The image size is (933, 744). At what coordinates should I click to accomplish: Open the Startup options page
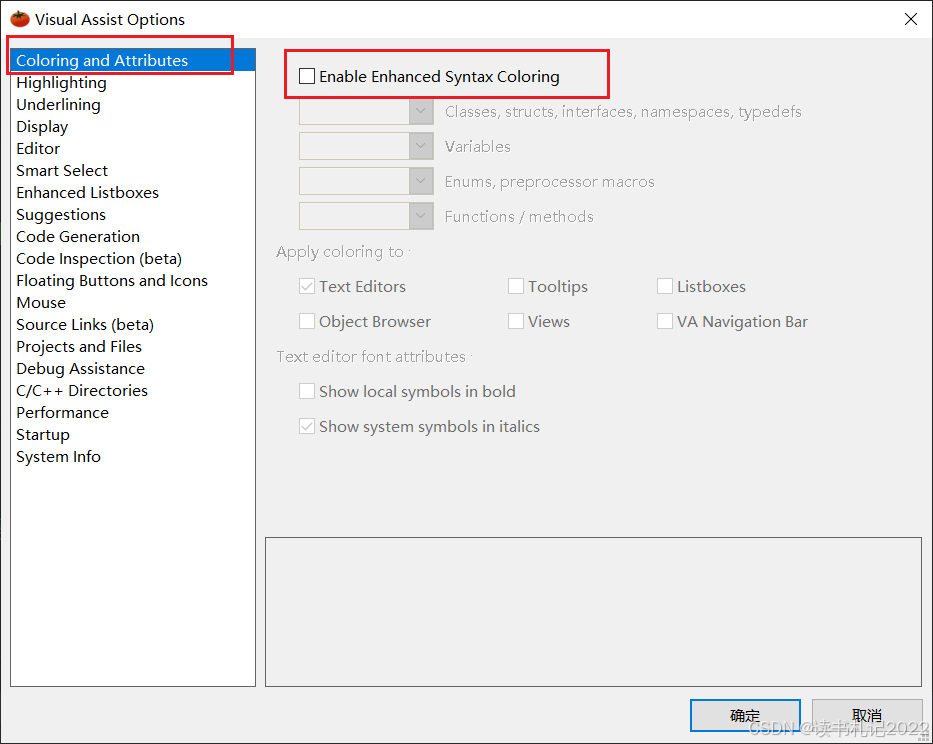(133, 434)
